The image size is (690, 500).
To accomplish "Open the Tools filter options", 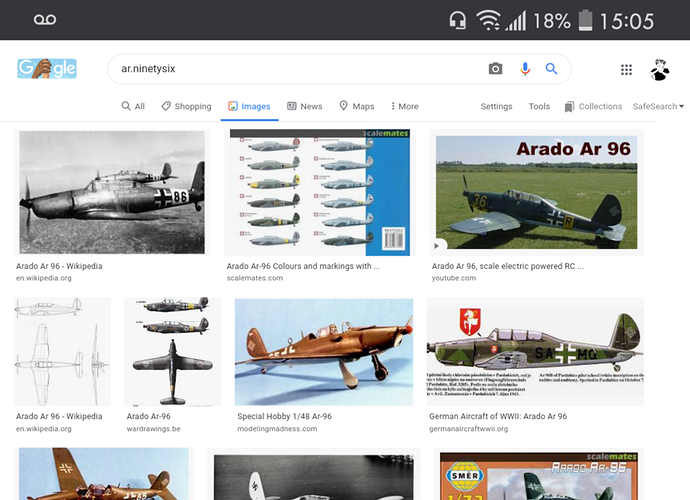I will [539, 106].
